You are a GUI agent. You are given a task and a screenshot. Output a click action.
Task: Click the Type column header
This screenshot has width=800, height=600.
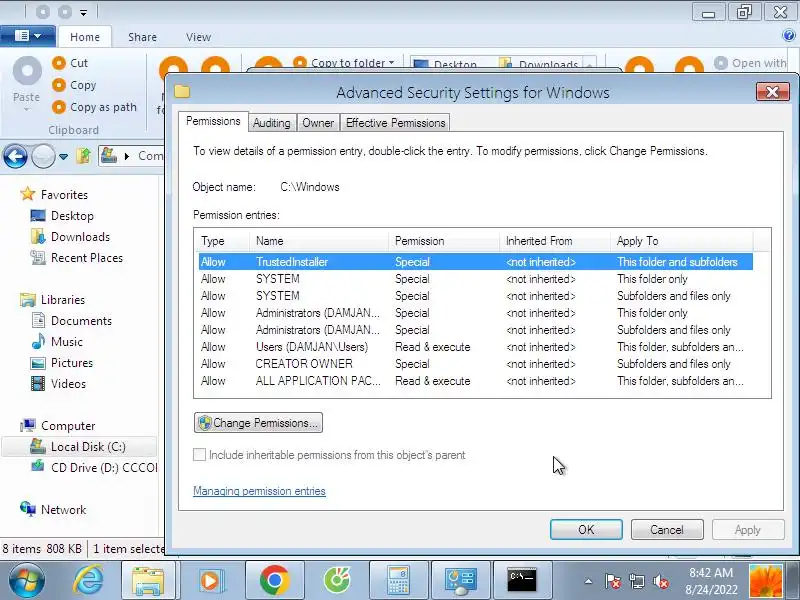tap(222, 241)
